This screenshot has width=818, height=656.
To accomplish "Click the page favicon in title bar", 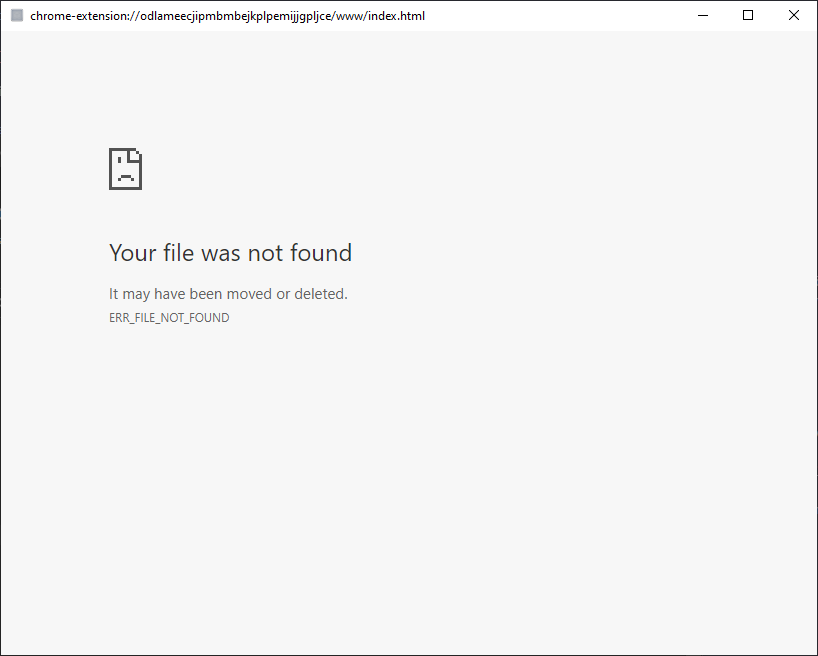I will tap(16, 16).
